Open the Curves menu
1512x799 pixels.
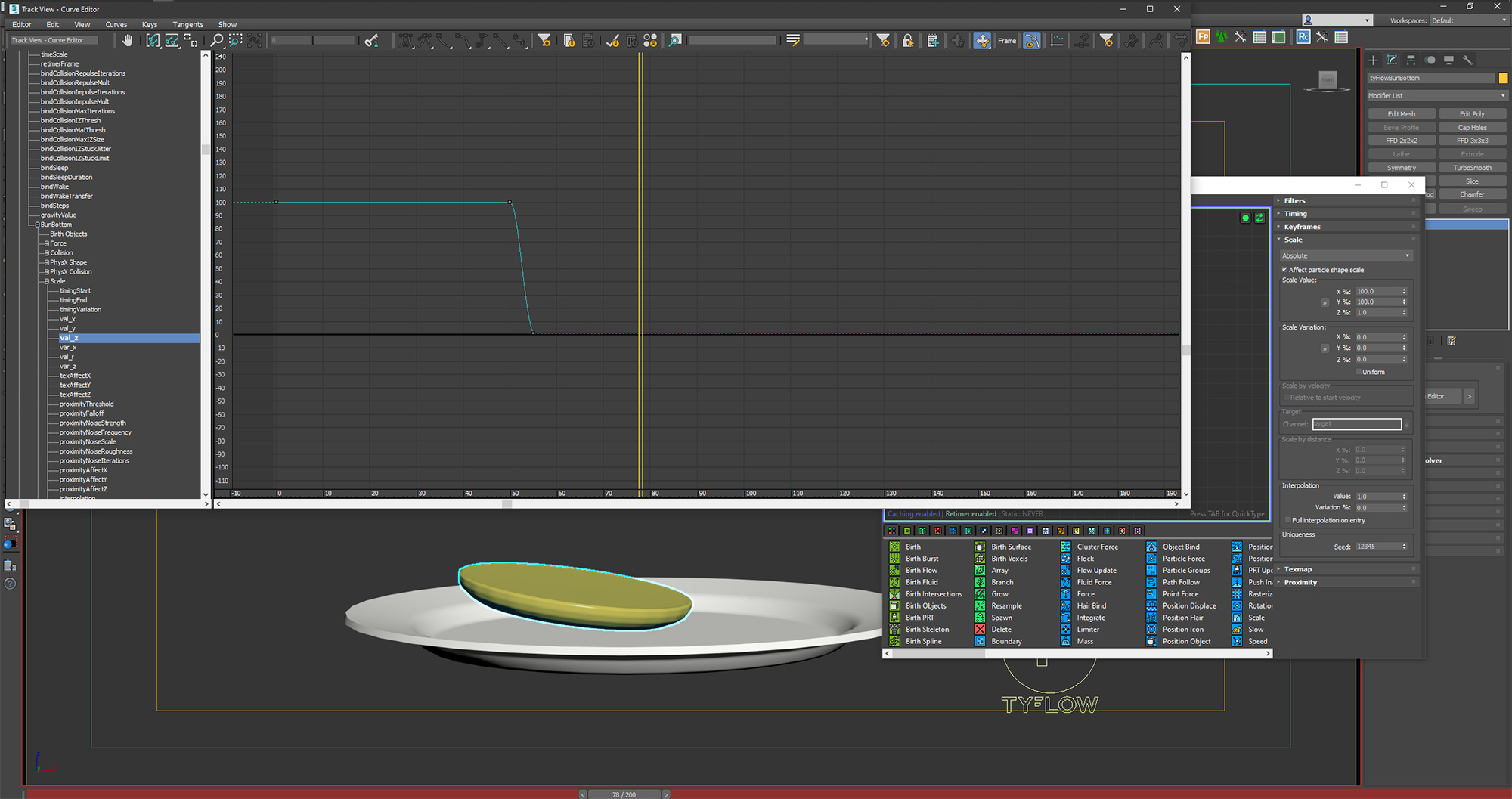(x=116, y=24)
